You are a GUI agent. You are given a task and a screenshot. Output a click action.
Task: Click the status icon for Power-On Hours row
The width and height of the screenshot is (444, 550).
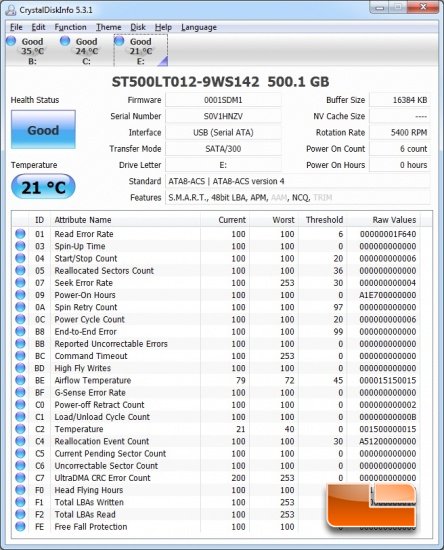point(20,295)
